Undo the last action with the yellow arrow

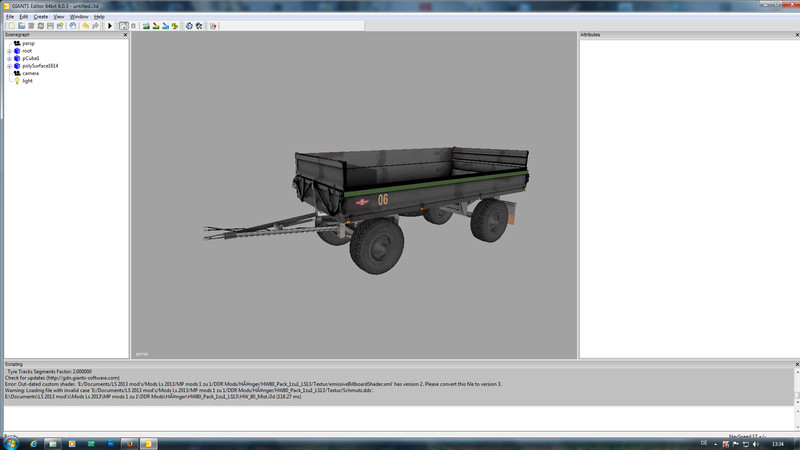point(86,26)
